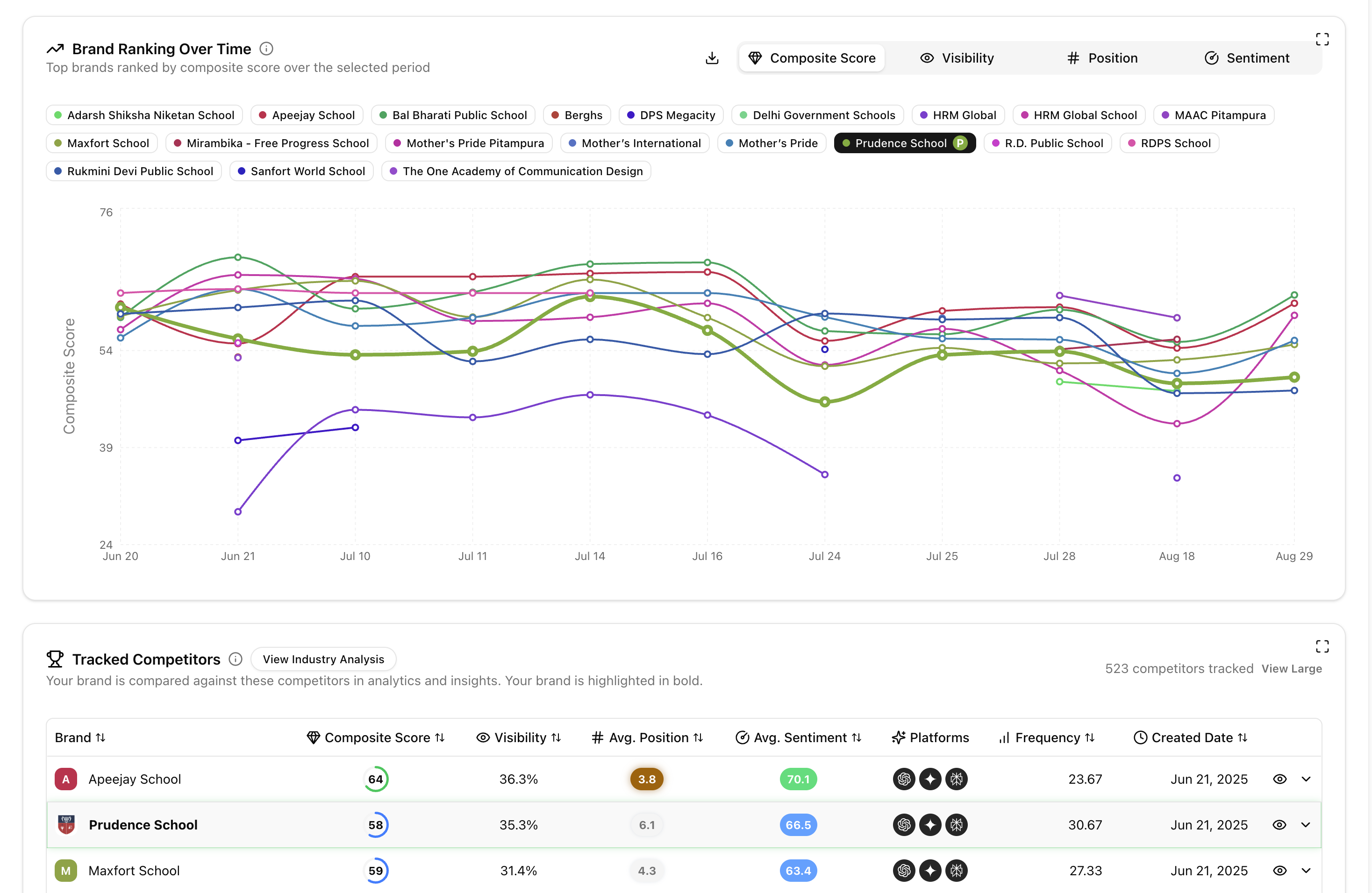Toggle Bal Bharati Public School legend chip
The height and width of the screenshot is (893, 1372).
tap(453, 115)
